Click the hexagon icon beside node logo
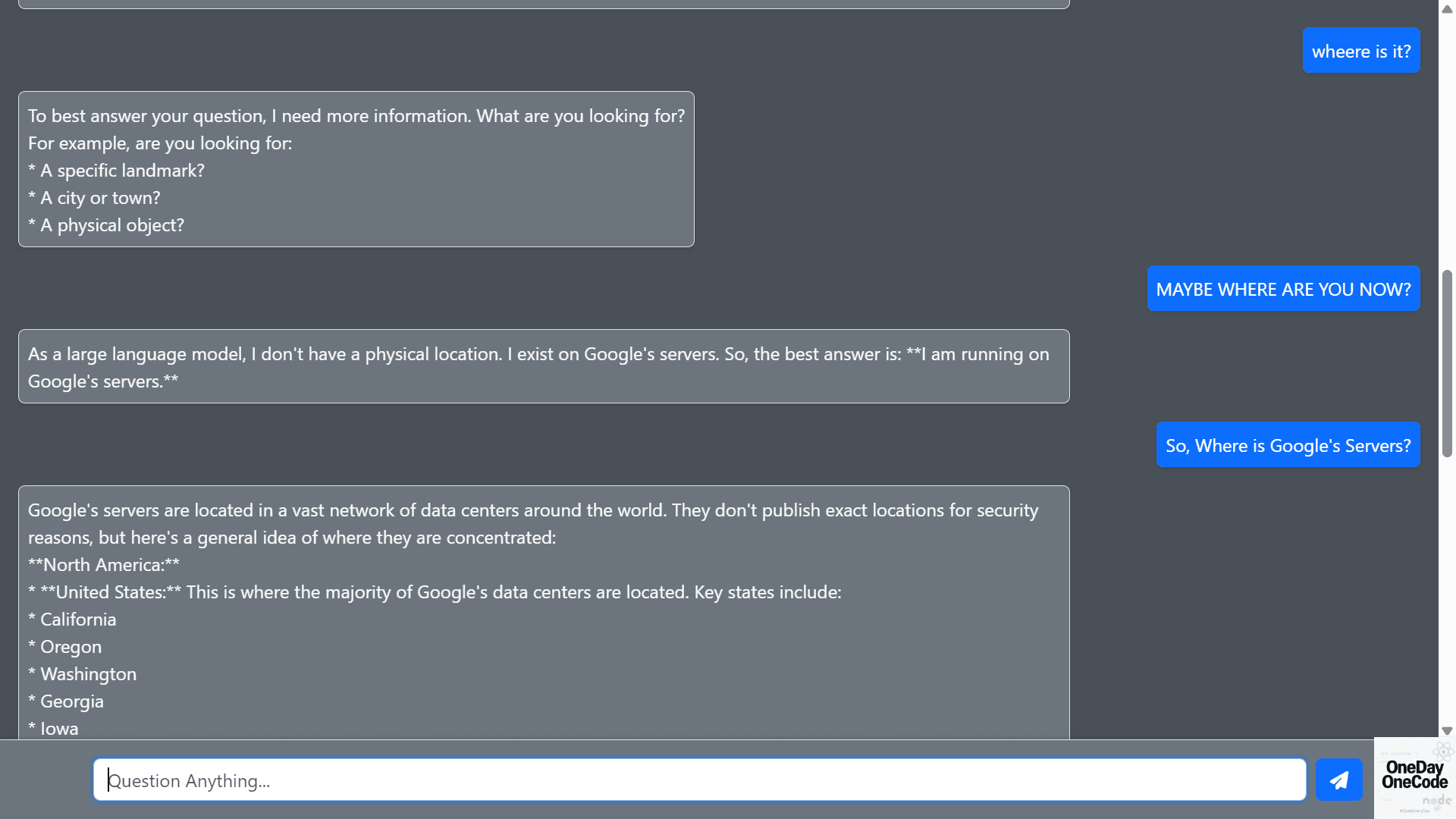 pyautogui.click(x=1438, y=807)
